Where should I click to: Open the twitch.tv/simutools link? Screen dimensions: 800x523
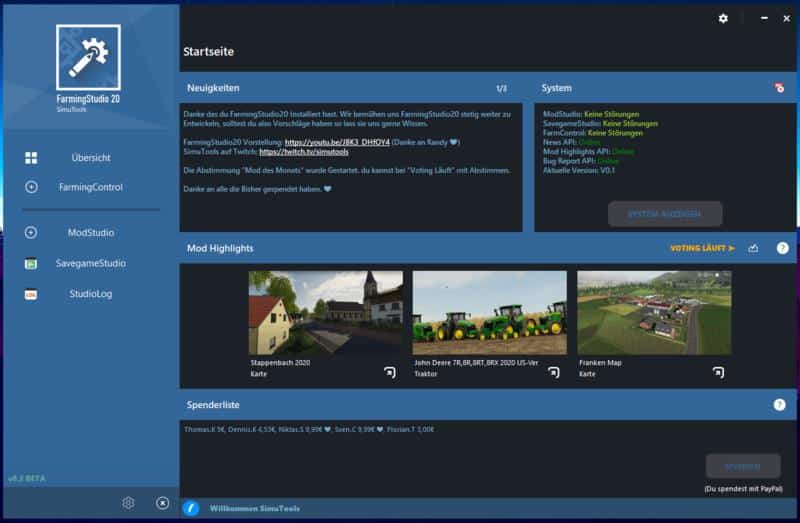click(x=305, y=152)
